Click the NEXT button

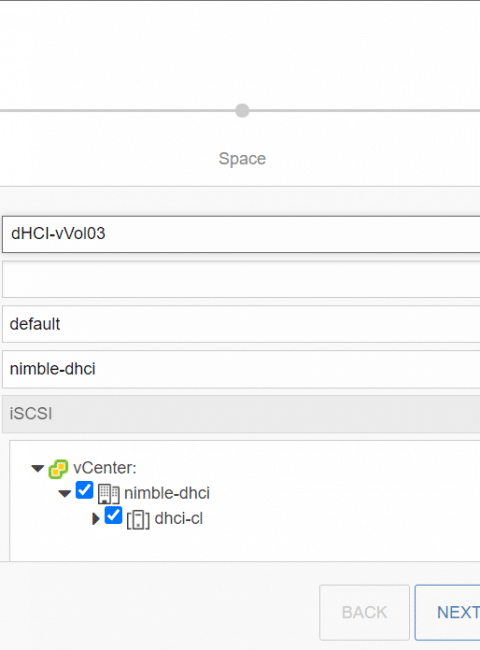point(448,612)
